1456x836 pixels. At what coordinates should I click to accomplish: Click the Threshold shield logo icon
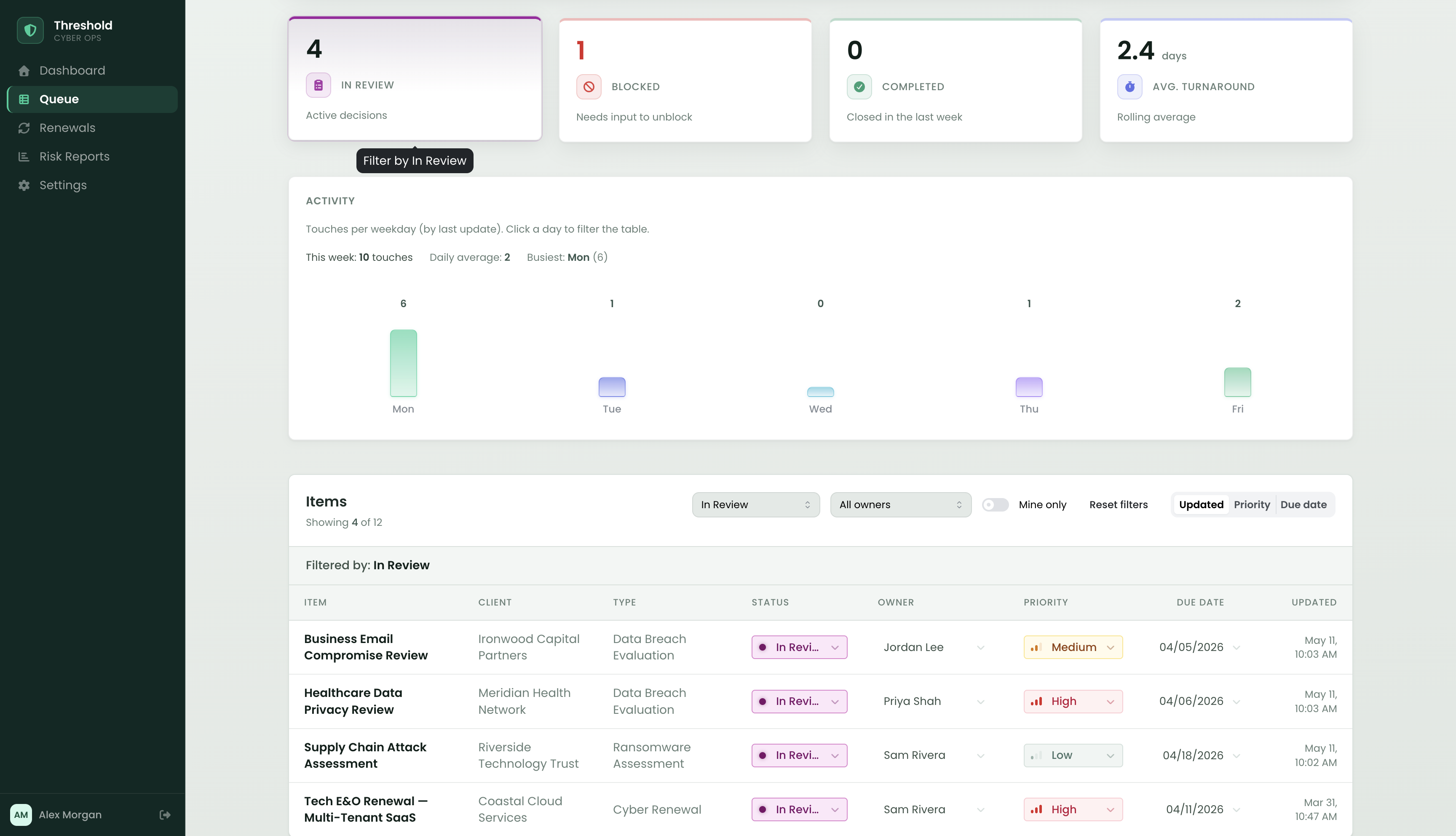tap(30, 30)
